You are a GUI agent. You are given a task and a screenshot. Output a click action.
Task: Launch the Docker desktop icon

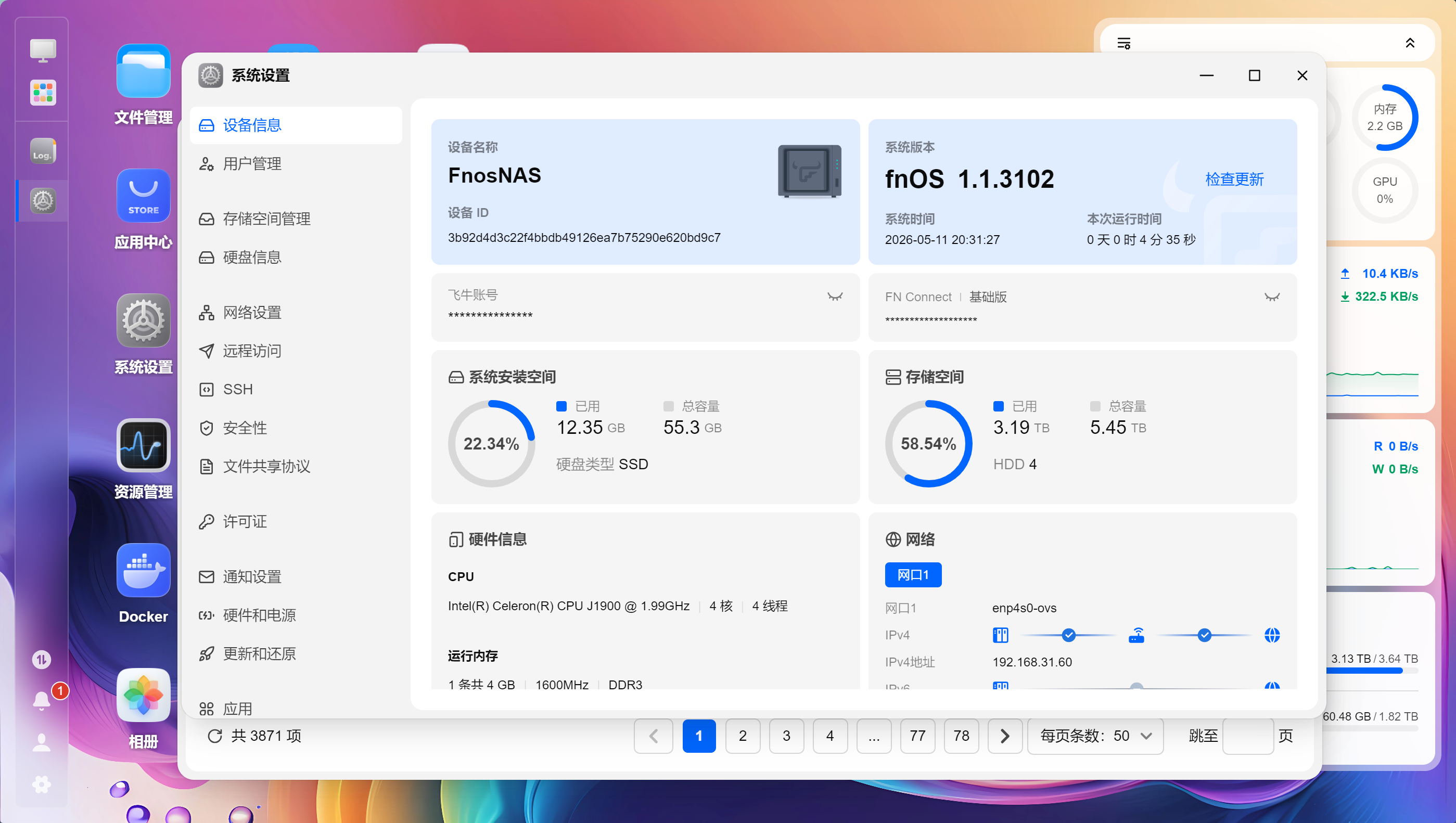tap(143, 570)
